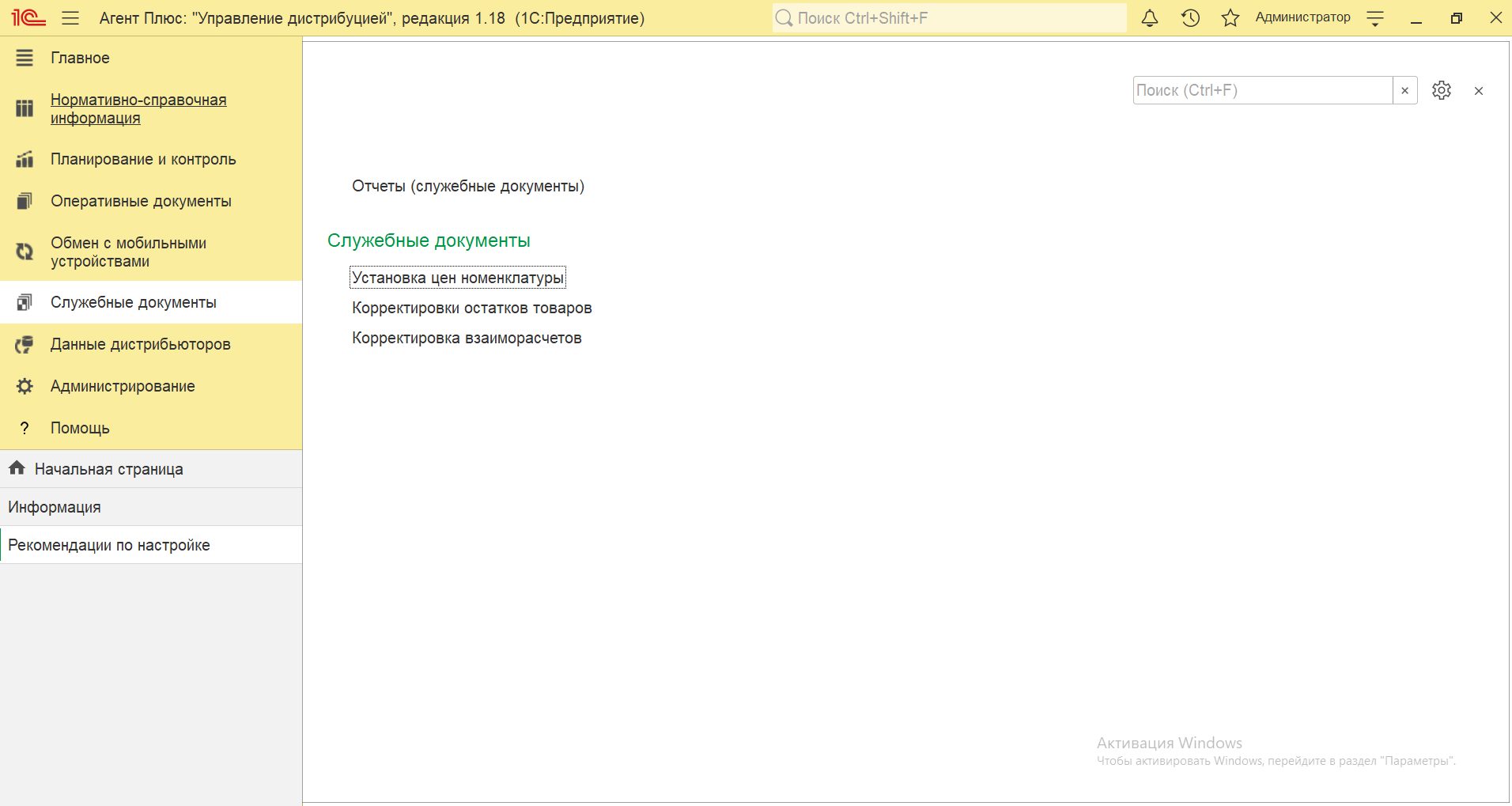Clear the panel search field

tap(1404, 91)
